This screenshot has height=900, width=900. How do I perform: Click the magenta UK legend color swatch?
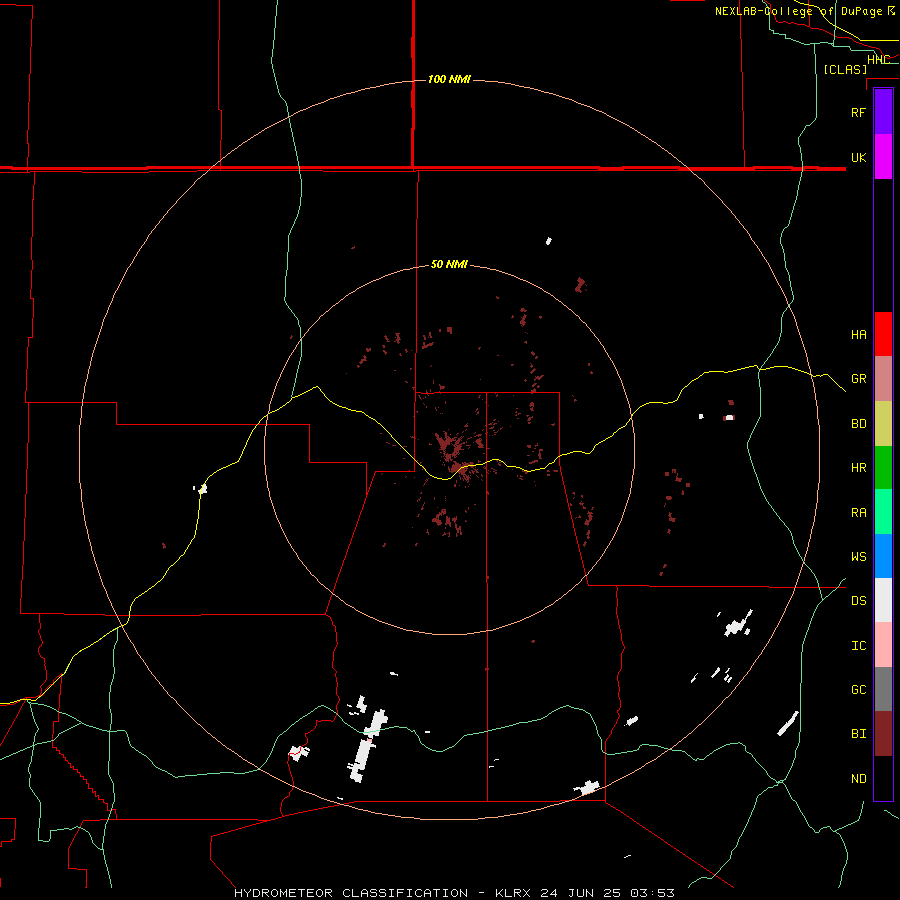click(883, 157)
